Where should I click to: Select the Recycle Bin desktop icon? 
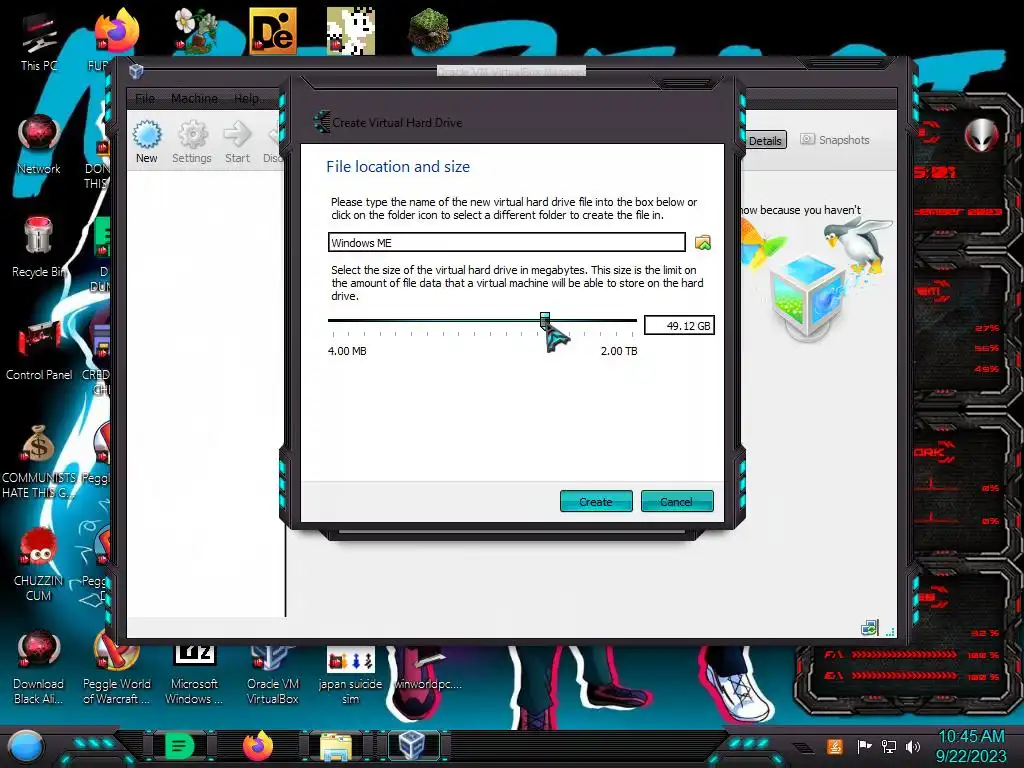39,248
